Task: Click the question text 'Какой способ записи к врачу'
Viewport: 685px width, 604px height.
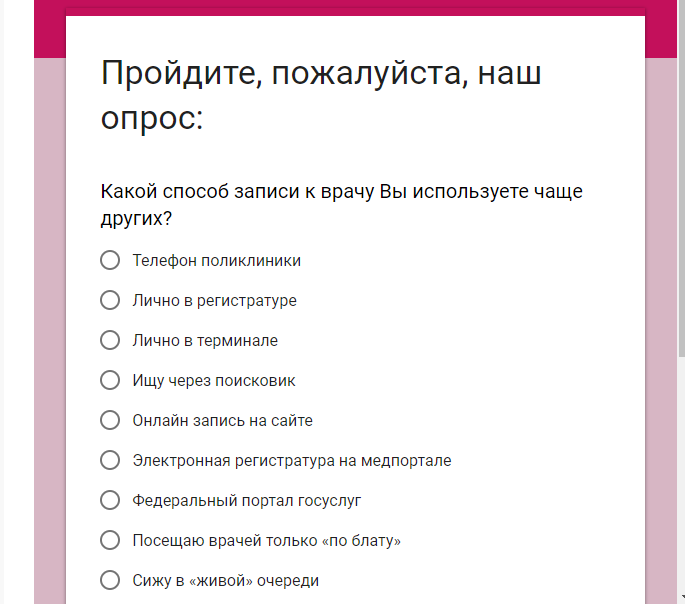Action: (x=340, y=203)
